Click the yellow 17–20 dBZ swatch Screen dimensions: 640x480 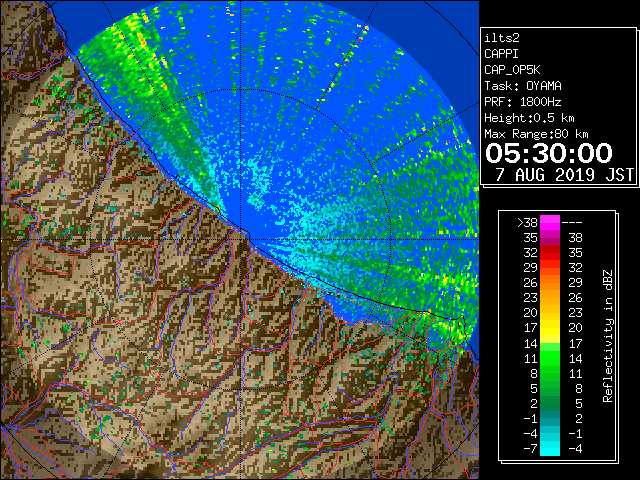point(550,328)
